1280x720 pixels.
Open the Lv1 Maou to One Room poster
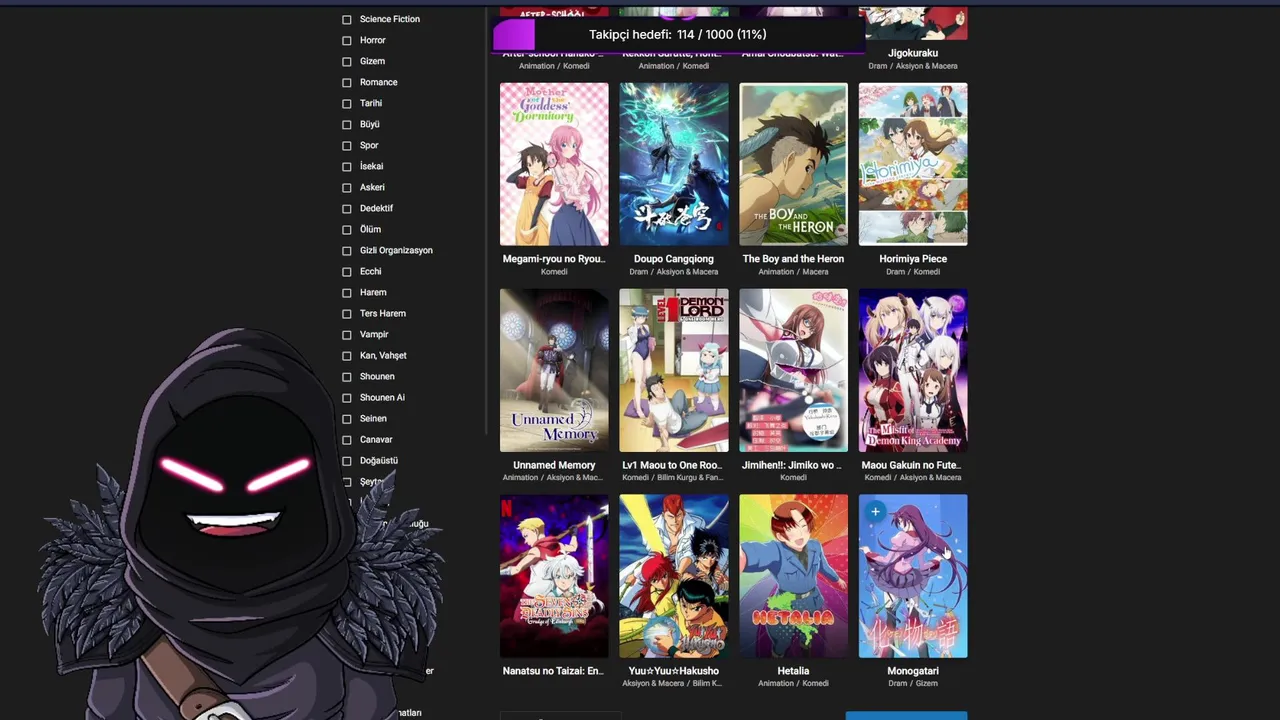[x=674, y=370]
